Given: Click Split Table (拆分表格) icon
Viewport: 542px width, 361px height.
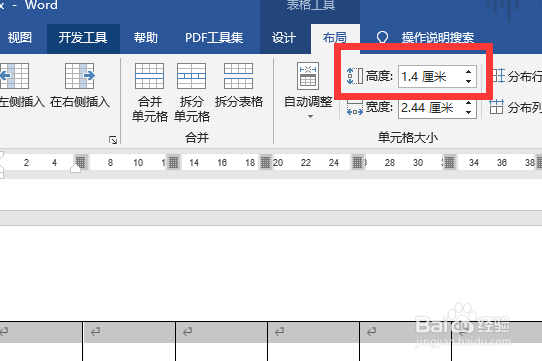Looking at the screenshot, I should 239,76.
